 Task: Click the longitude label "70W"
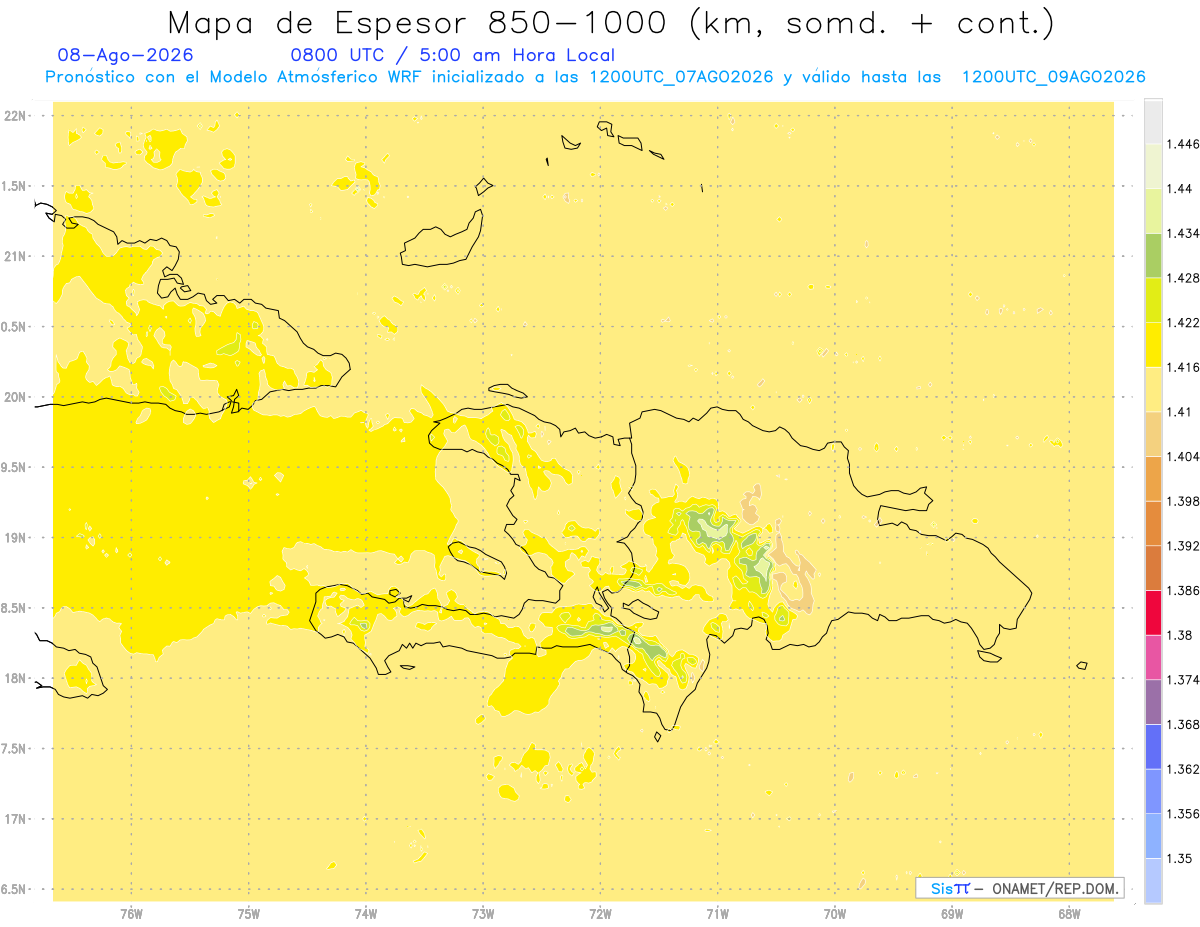(x=834, y=913)
